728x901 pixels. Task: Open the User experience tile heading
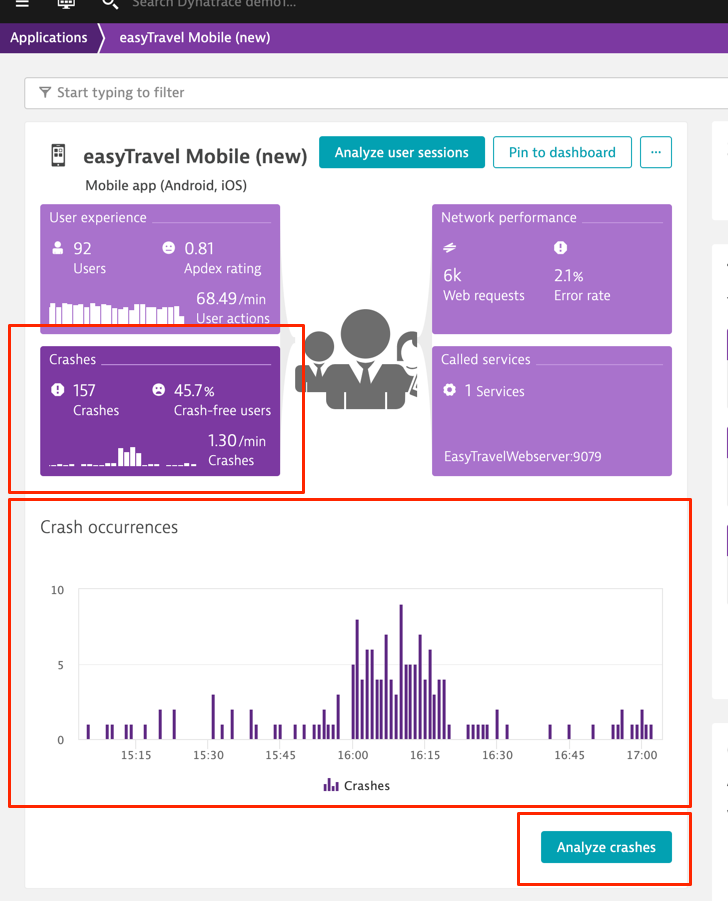(x=98, y=218)
